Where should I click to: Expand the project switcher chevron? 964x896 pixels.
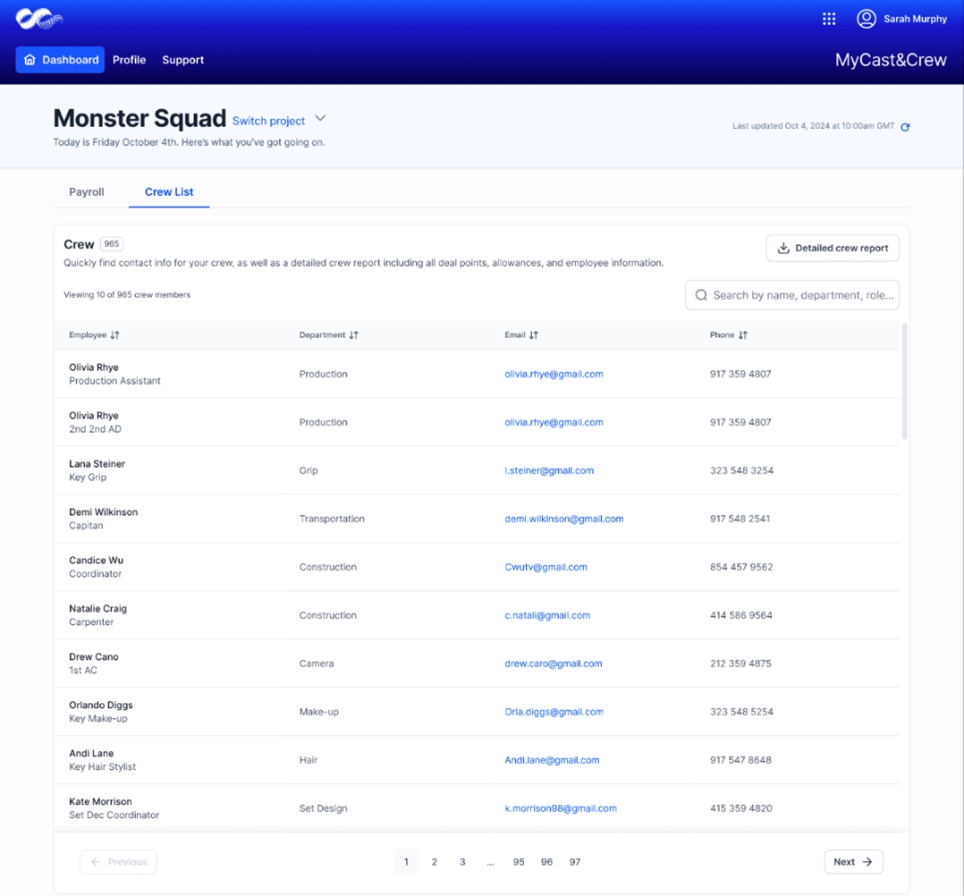pos(320,118)
